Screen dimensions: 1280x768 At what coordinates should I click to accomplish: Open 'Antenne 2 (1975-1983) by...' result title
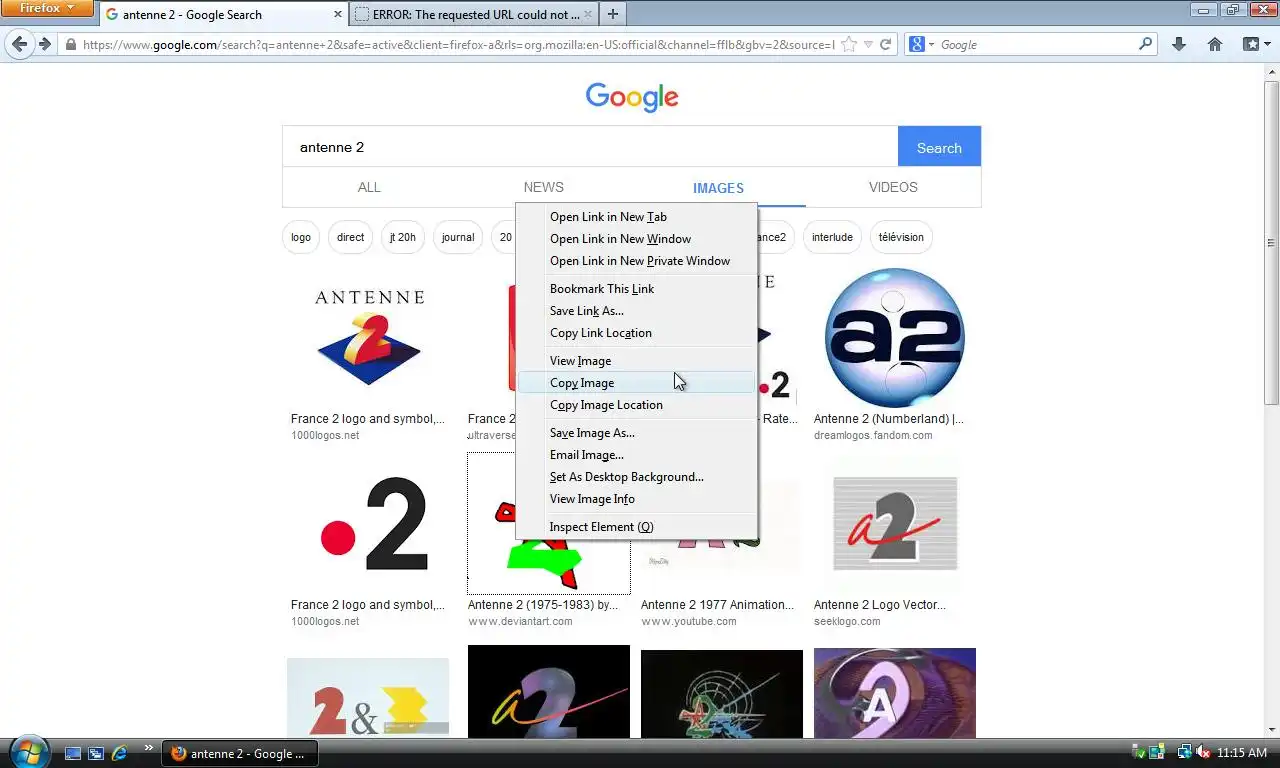tap(543, 605)
